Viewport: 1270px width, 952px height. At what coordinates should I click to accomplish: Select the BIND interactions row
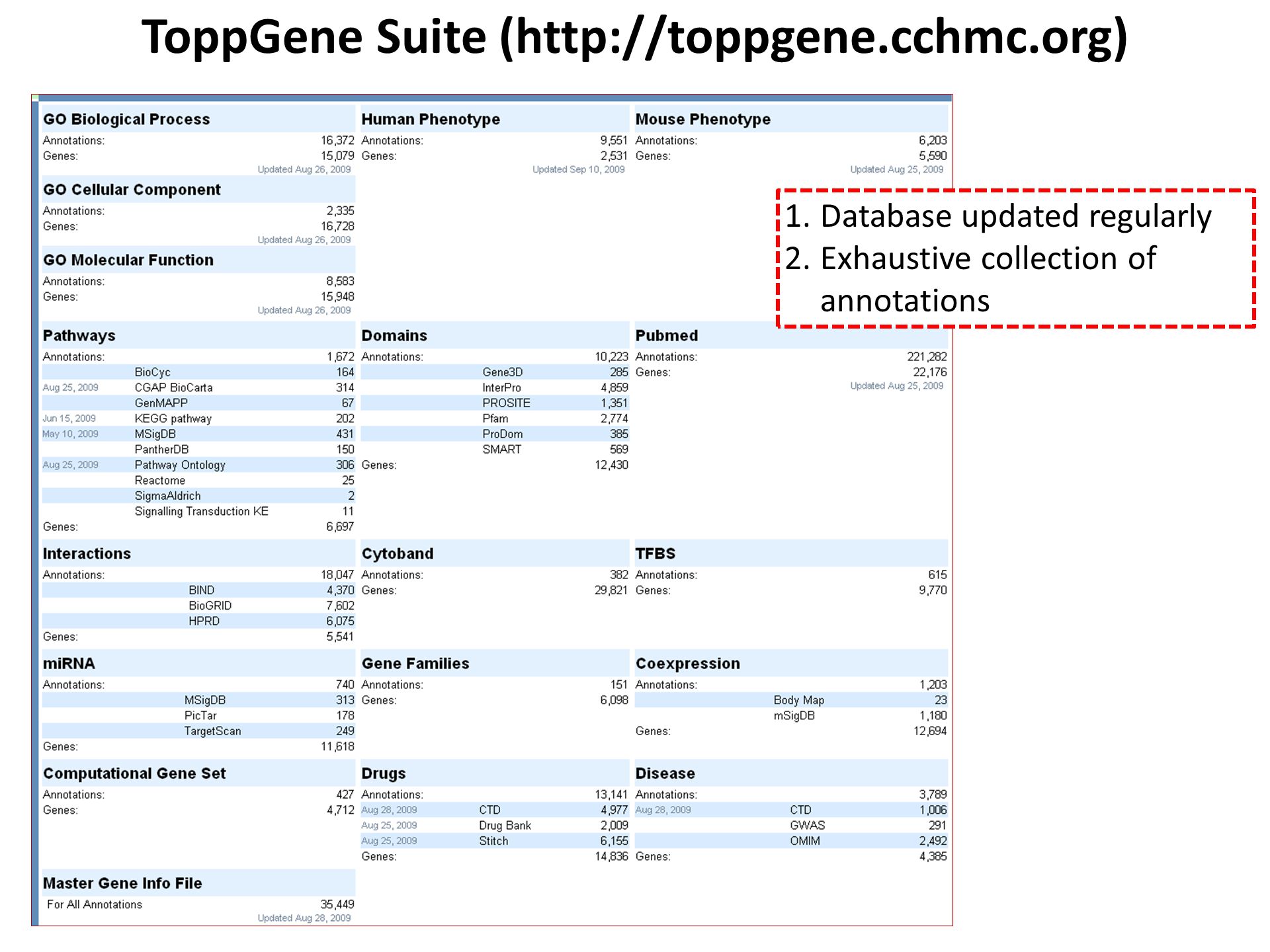(198, 590)
